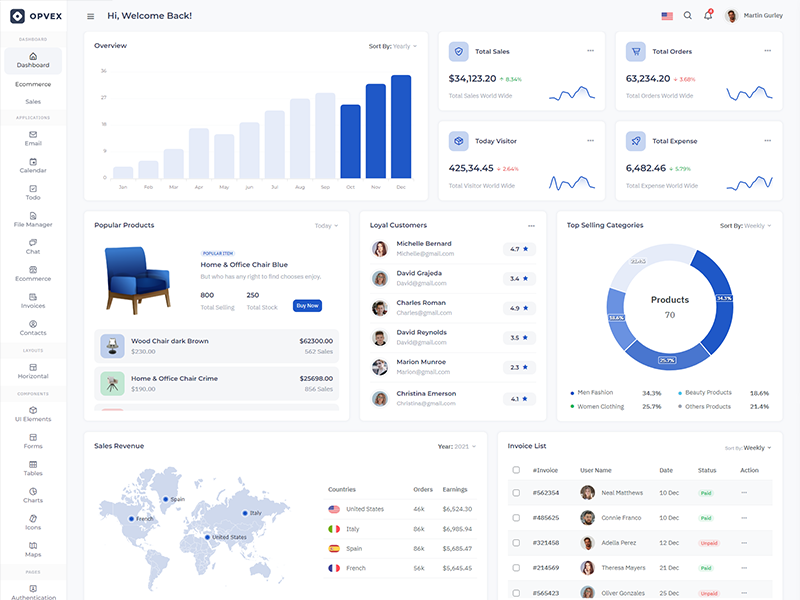Click the Buy Now button

click(x=307, y=305)
